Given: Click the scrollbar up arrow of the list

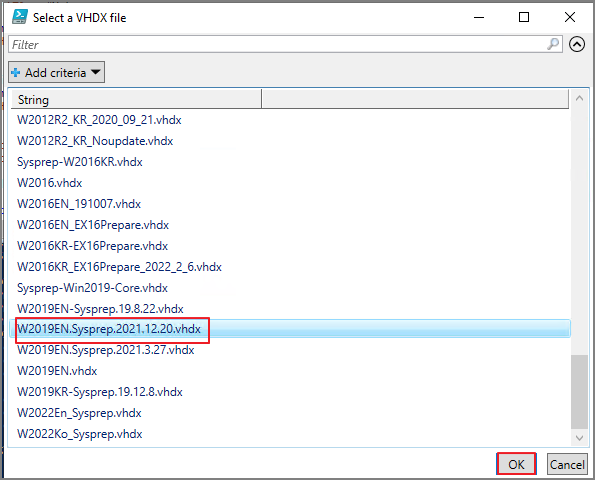Looking at the screenshot, I should pyautogui.click(x=579, y=98).
